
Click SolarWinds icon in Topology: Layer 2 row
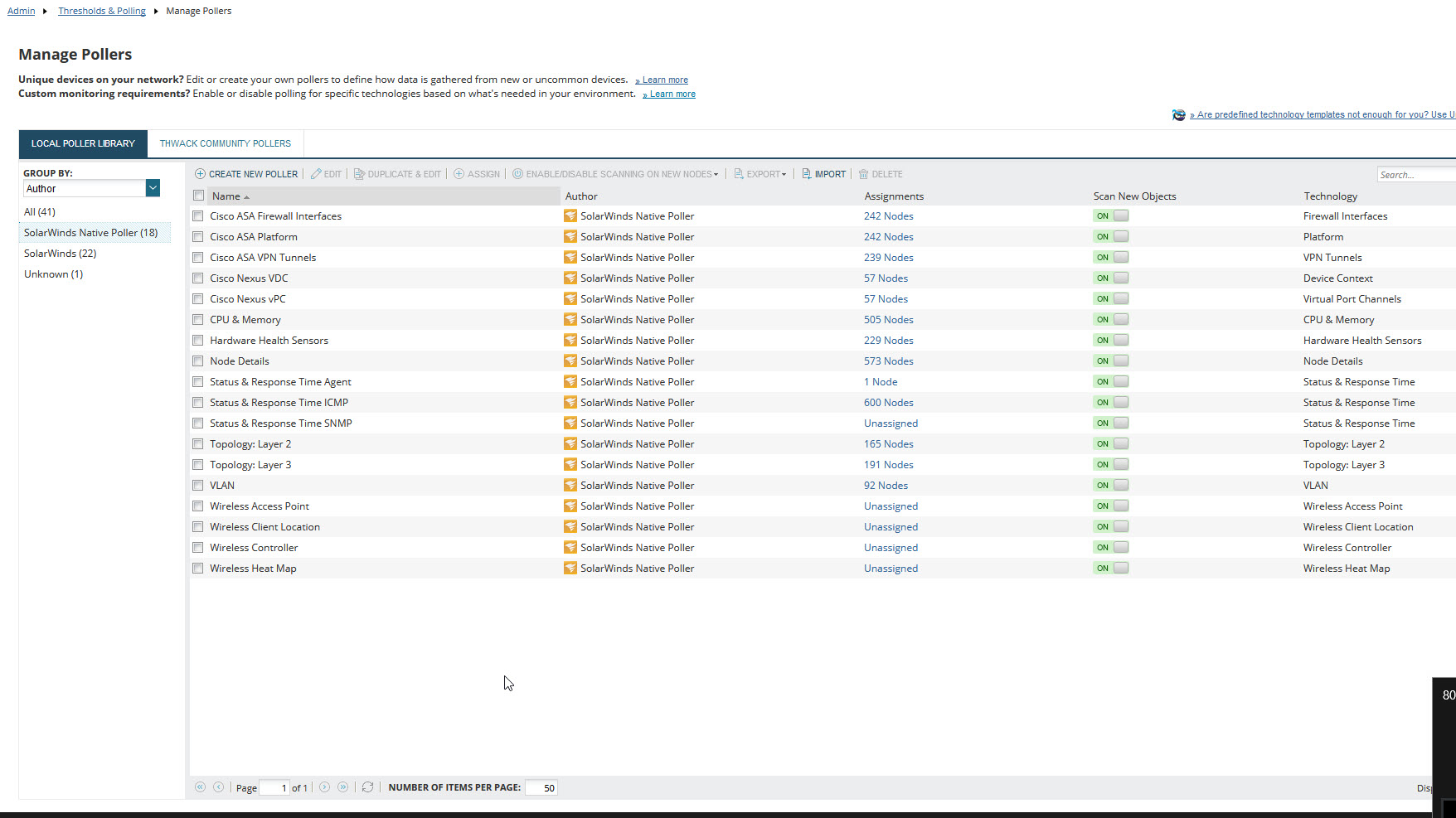[570, 443]
